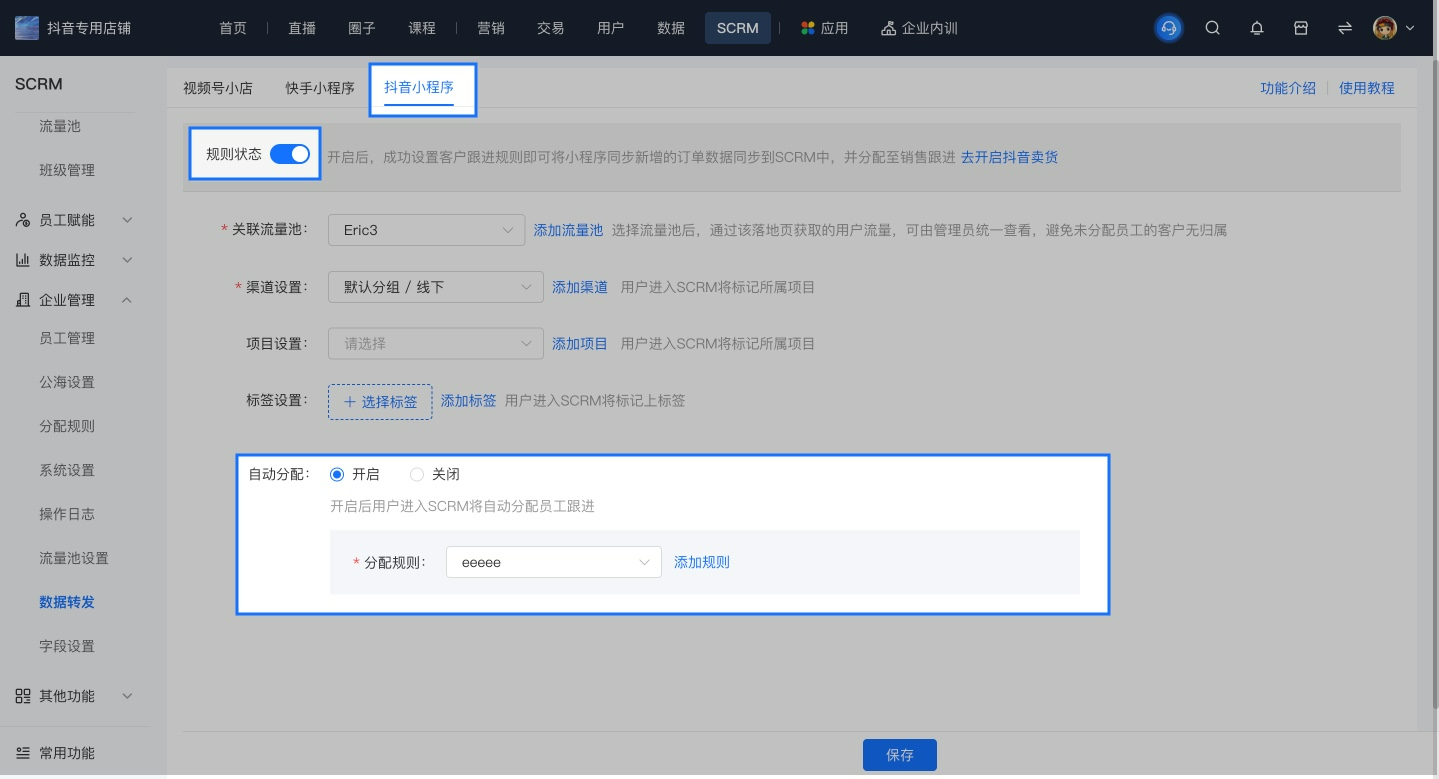Viewport: 1439px width, 779px height.
Task: Click the 数据监控 chart icon
Action: click(x=23, y=260)
